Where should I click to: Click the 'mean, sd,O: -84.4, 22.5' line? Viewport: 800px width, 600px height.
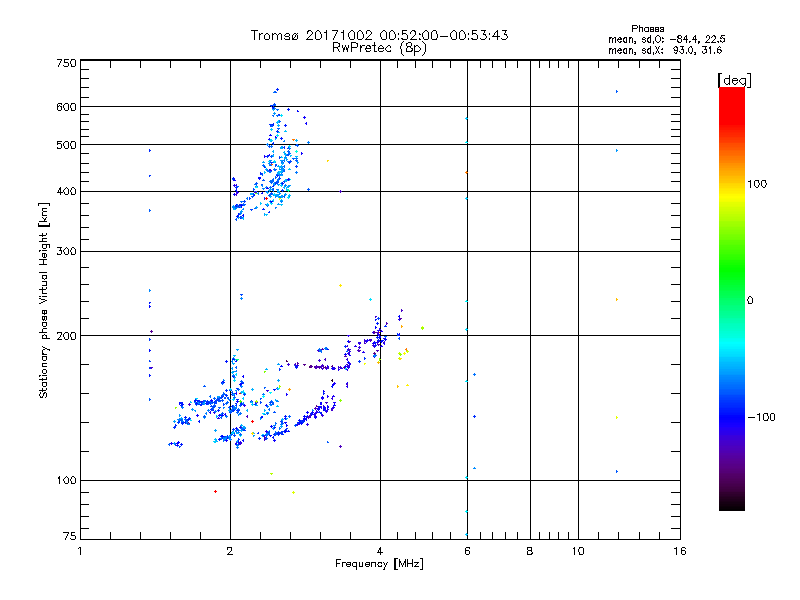(666, 39)
